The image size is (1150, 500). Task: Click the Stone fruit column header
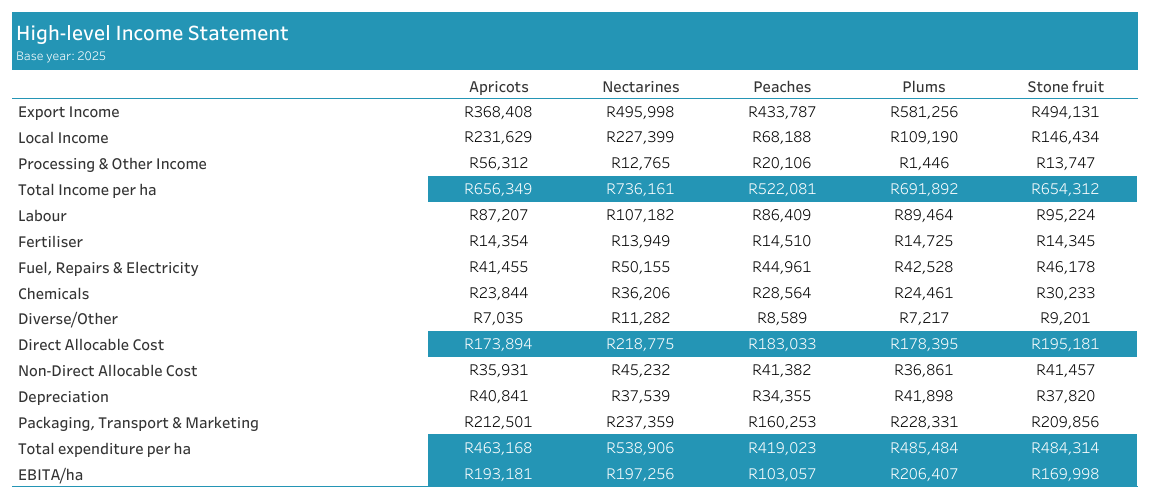1065,87
